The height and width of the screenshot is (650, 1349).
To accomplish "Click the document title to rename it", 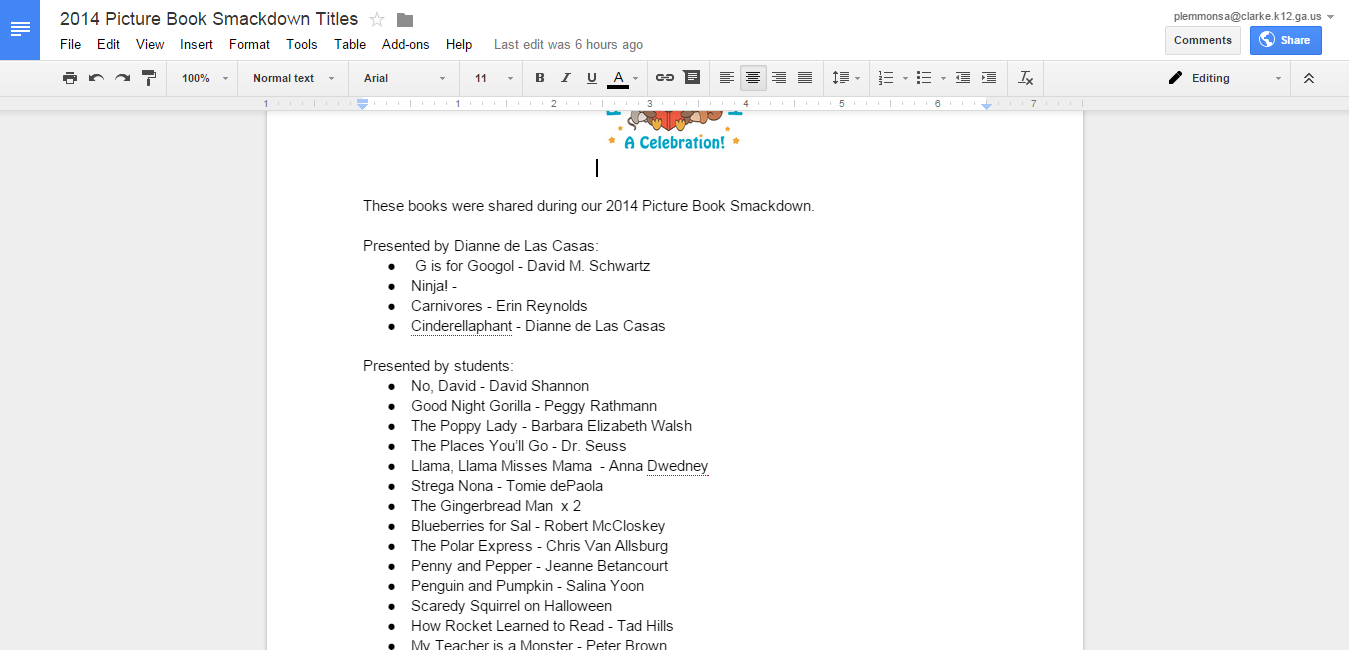I will pyautogui.click(x=209, y=19).
